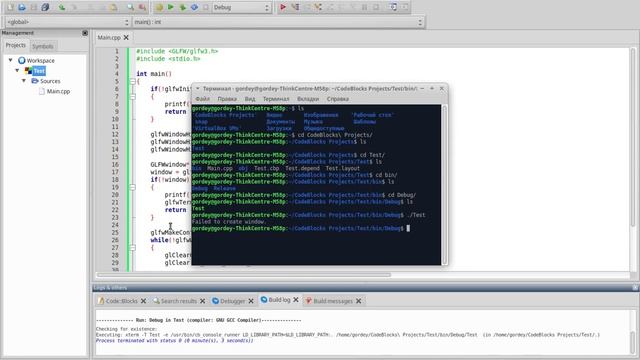640x360 pixels.
Task: Open the terminal's Вкладки menu
Action: pos(308,99)
